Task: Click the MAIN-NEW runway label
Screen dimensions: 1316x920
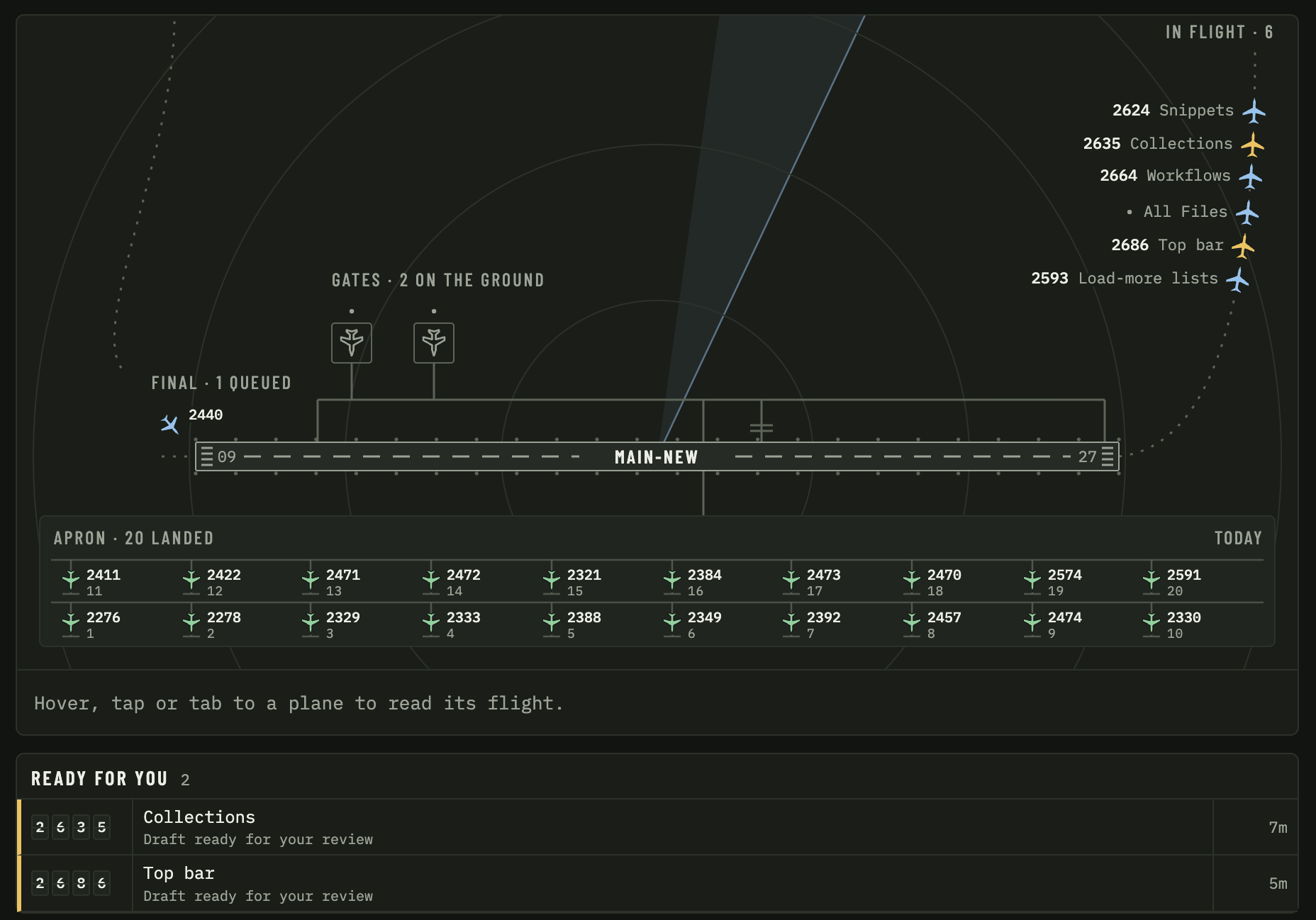Action: 657,457
